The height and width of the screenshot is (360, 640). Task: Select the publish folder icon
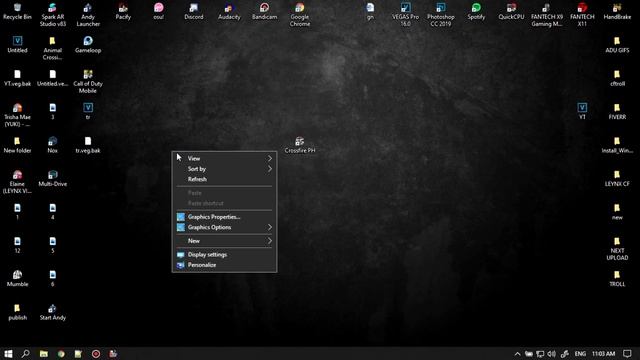[17, 312]
